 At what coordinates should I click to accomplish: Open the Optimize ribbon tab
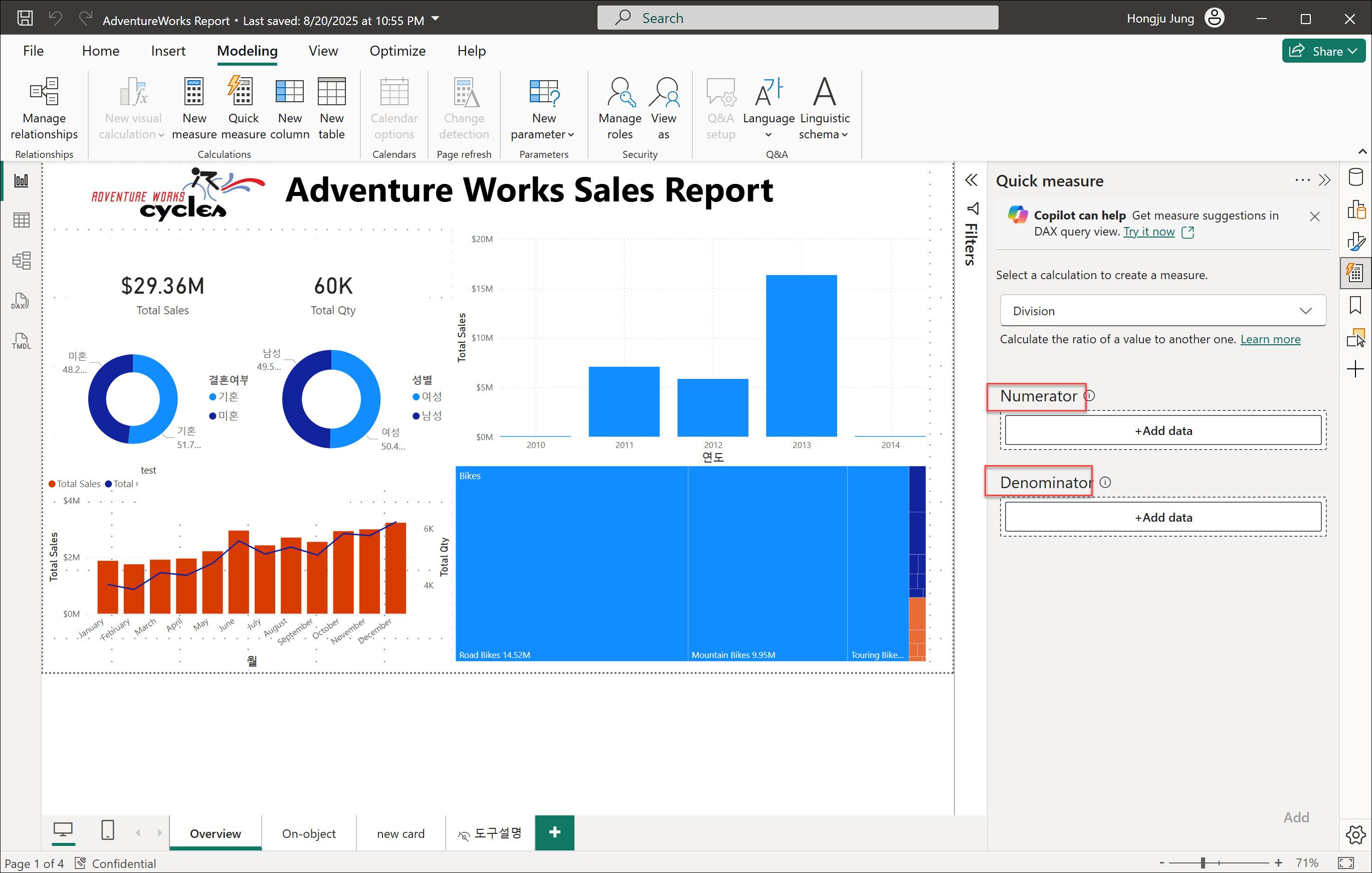(x=397, y=51)
